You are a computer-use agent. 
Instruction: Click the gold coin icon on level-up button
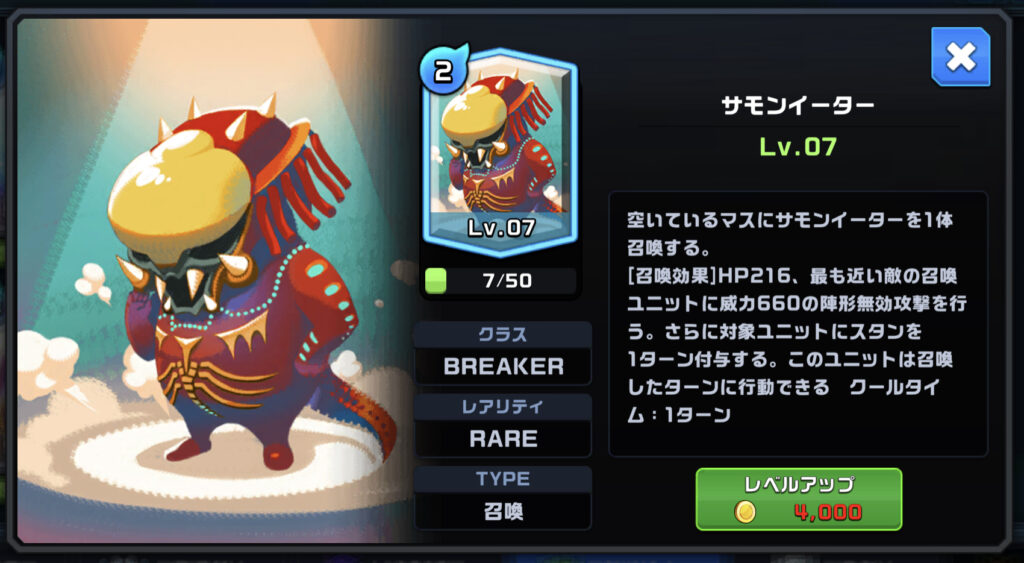point(745,512)
